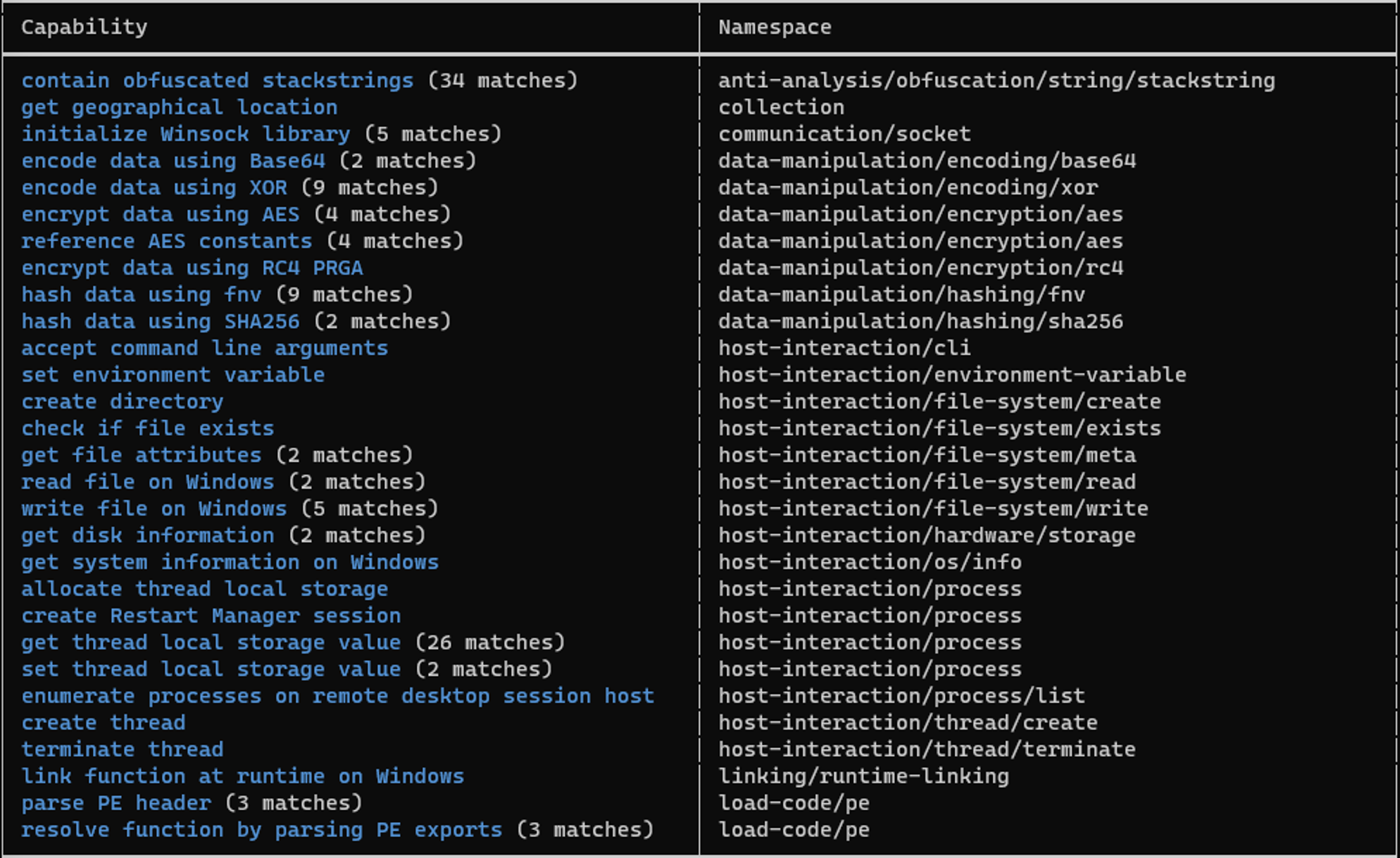Click 'link function at runtime on Windows'
1400x858 pixels.
(x=242, y=776)
